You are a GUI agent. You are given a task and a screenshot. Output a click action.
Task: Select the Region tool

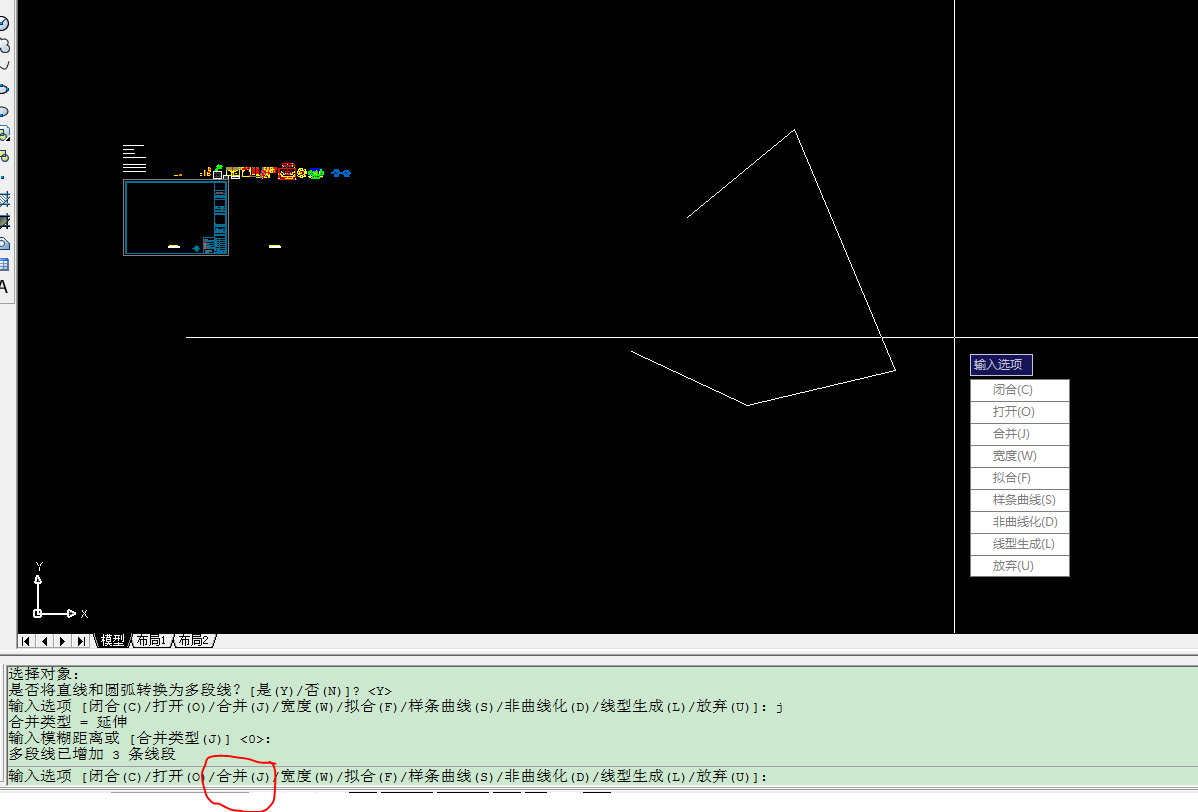[3, 244]
